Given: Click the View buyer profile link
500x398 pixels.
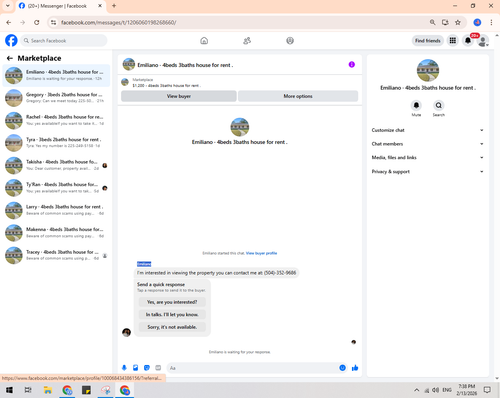Looking at the screenshot, I should tap(261, 253).
